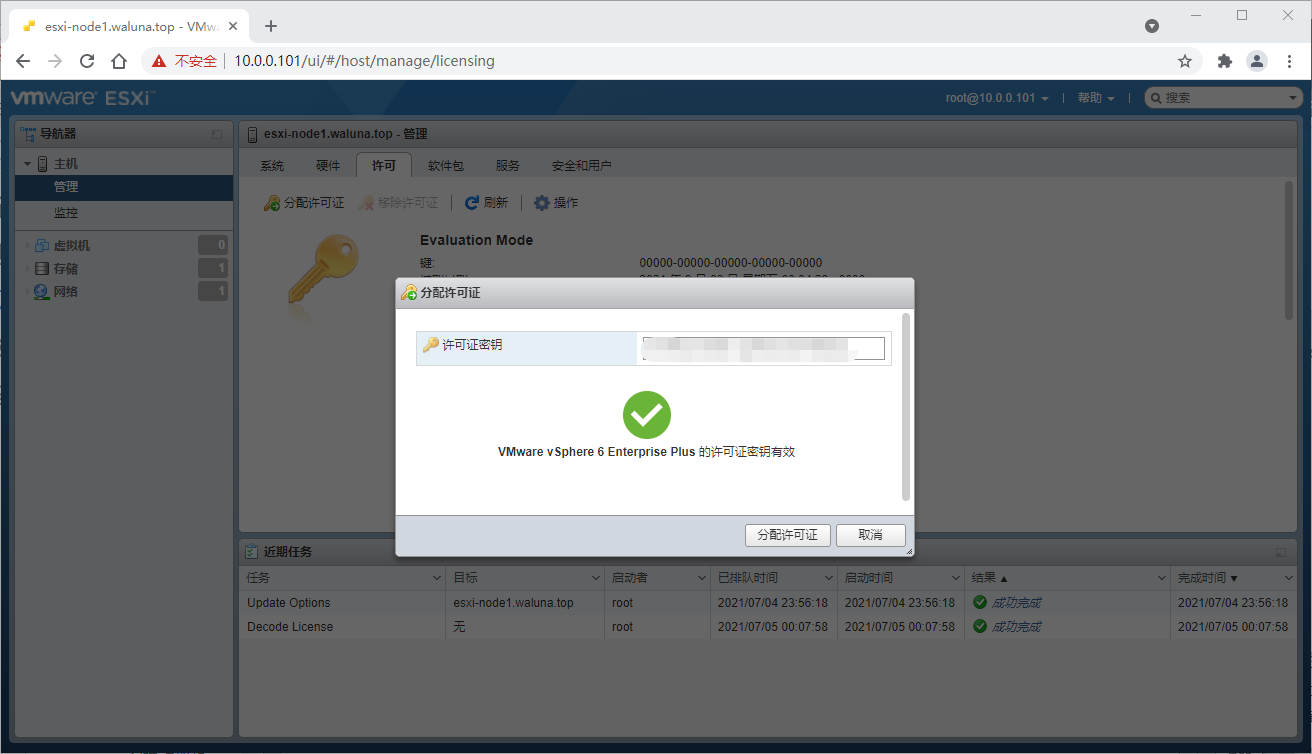Select the Storage (存储) icon in navigator
The width and height of the screenshot is (1312, 754).
click(x=42, y=269)
